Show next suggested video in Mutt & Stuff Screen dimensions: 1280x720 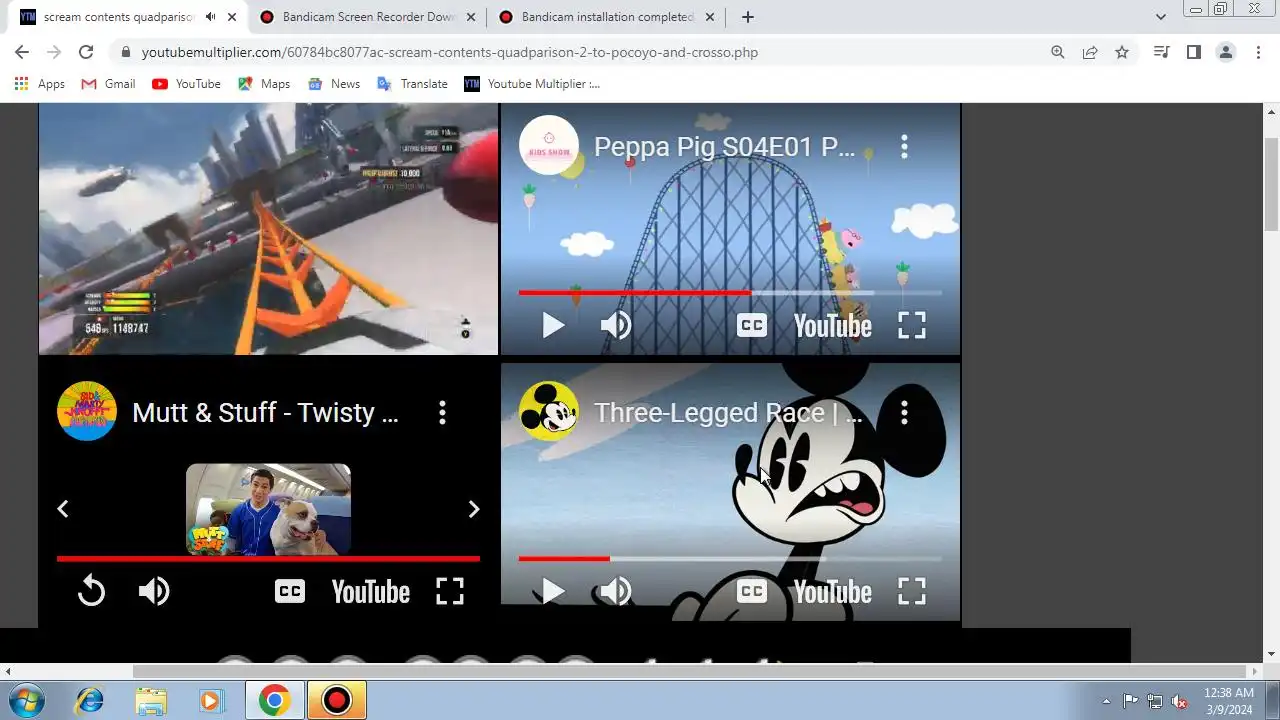pyautogui.click(x=474, y=509)
